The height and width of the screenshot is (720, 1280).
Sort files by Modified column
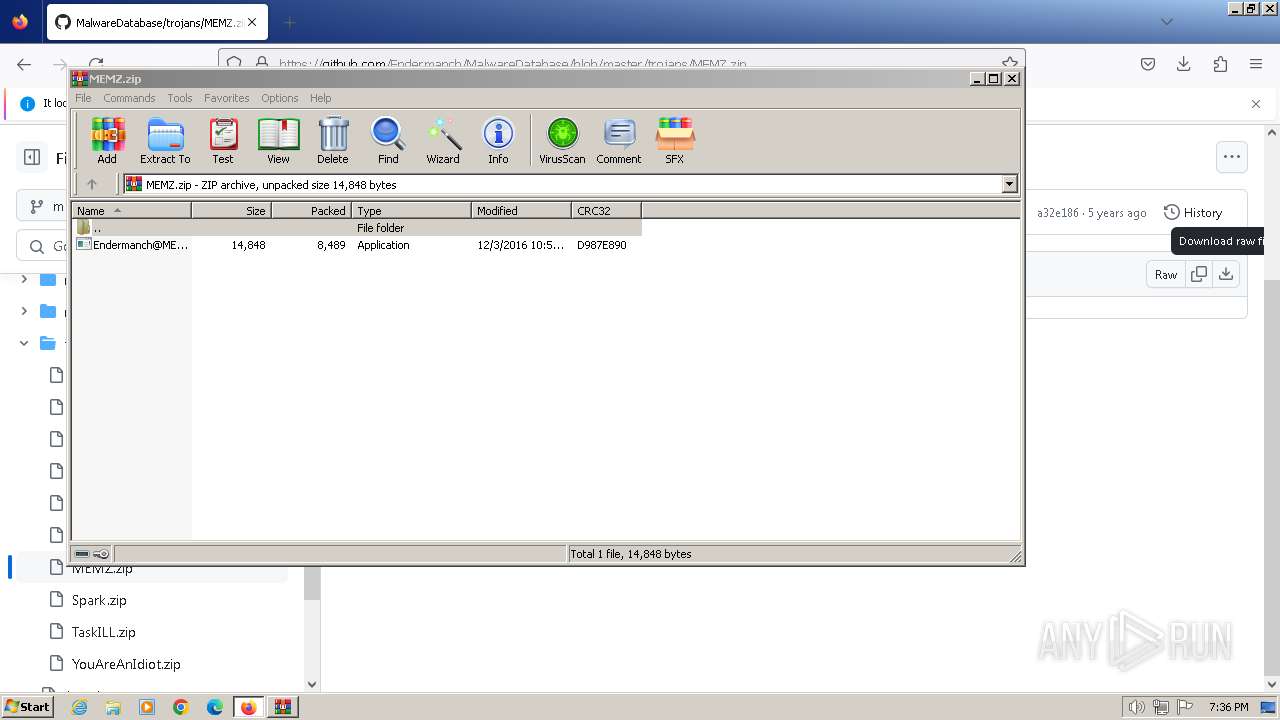tap(521, 211)
